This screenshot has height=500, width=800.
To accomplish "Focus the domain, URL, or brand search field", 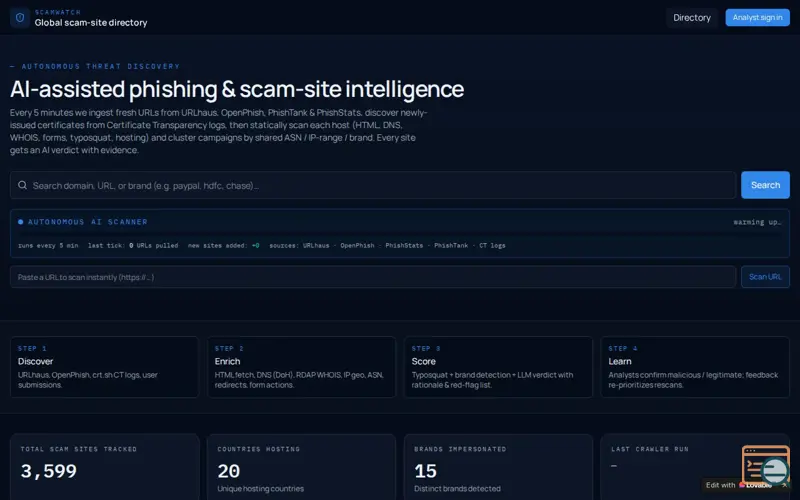I will coord(373,185).
